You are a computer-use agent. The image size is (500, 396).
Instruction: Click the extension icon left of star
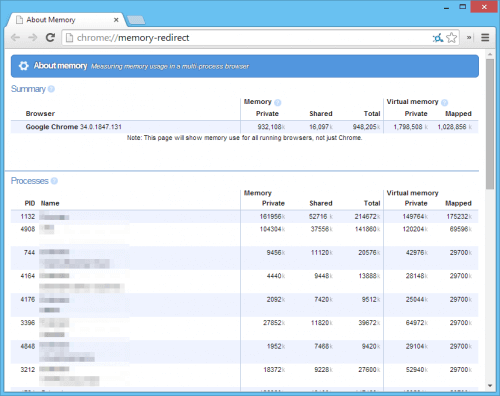[438, 38]
